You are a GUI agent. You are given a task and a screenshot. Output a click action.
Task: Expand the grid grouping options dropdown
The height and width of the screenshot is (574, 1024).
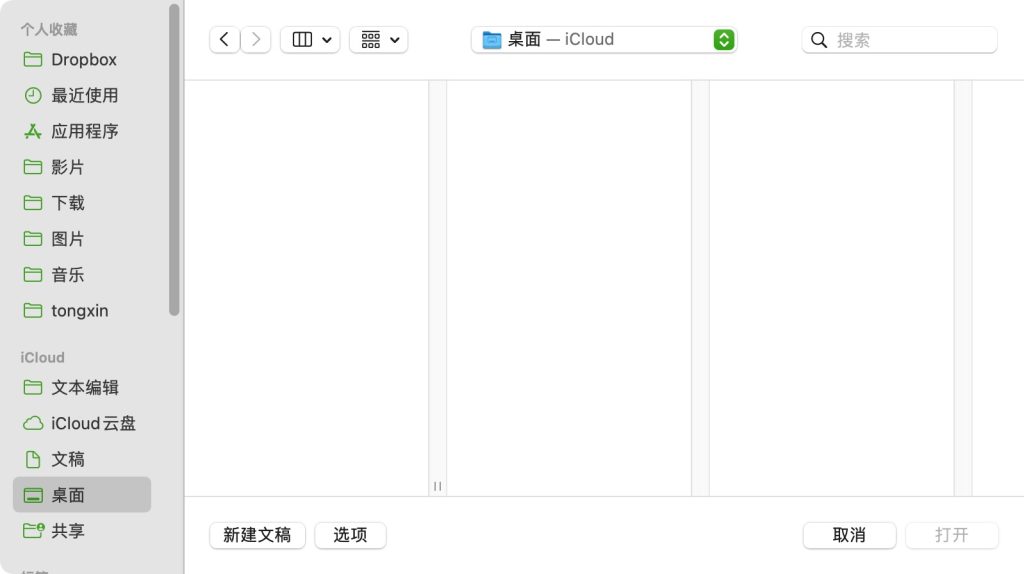[379, 40]
